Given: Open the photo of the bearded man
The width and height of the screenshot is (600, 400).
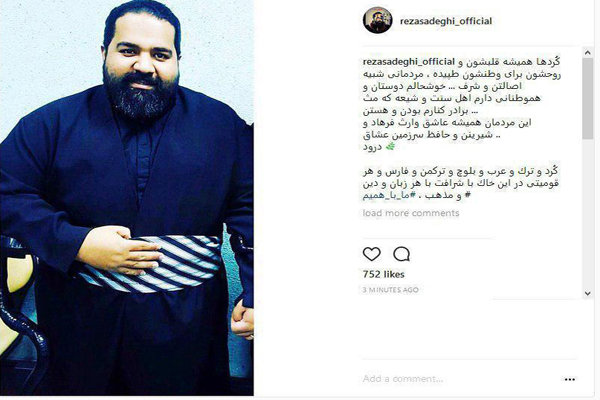Looking at the screenshot, I should point(127,198).
